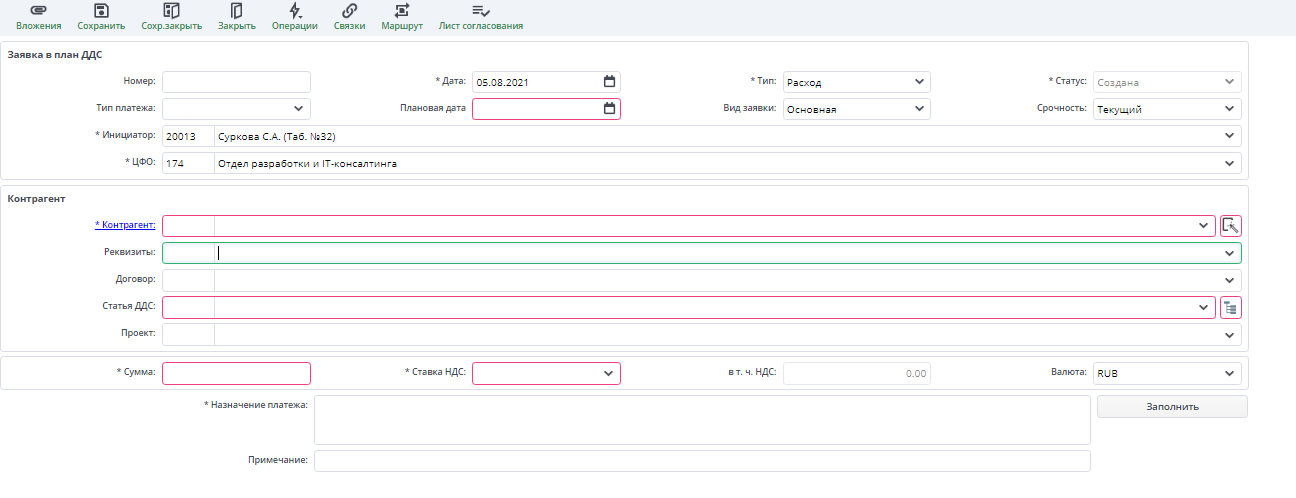
Task: Open calendar picker in Дата field
Action: point(609,82)
